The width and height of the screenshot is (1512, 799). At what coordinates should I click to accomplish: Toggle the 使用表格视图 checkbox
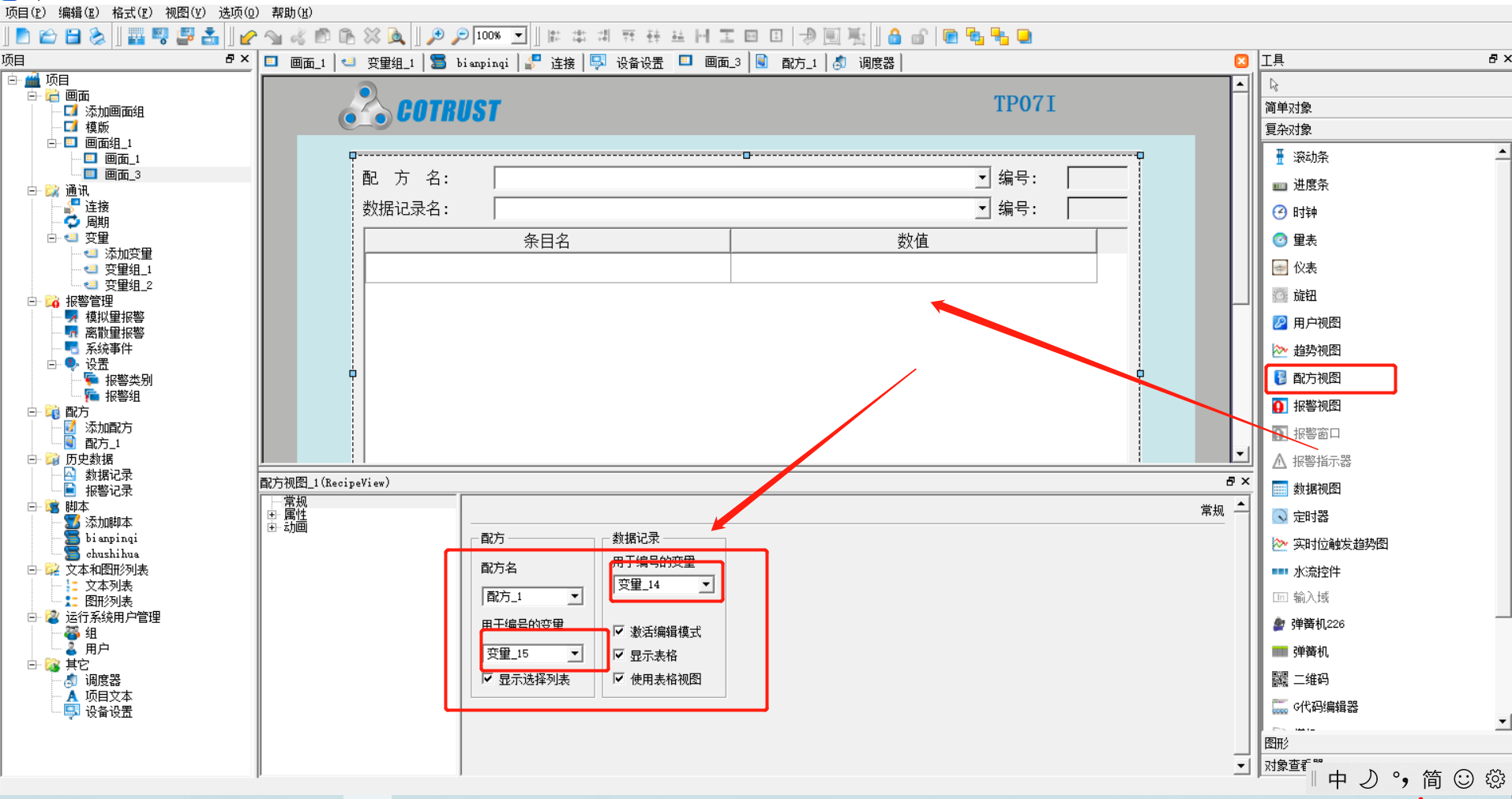pyautogui.click(x=619, y=679)
